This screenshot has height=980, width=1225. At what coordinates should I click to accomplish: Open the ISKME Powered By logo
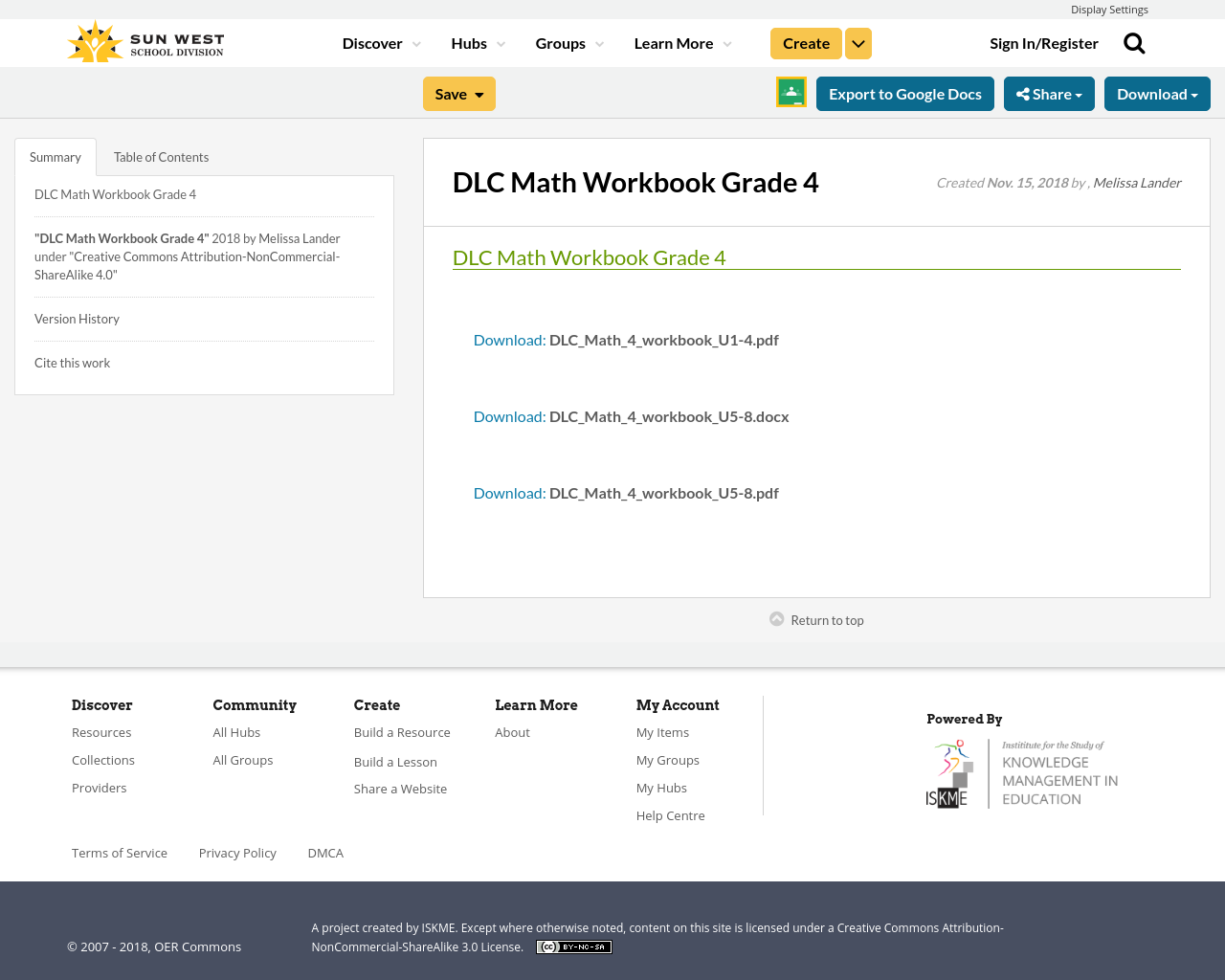click(x=1022, y=771)
